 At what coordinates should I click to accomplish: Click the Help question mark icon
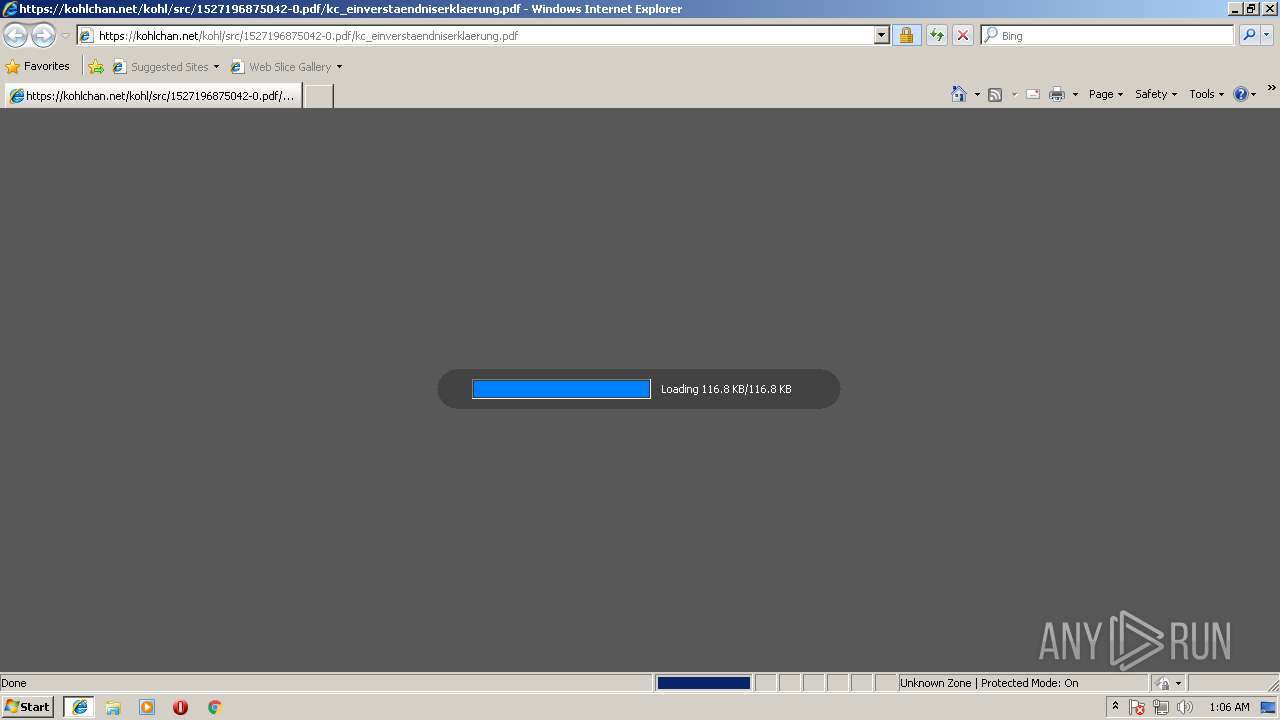(1241, 94)
